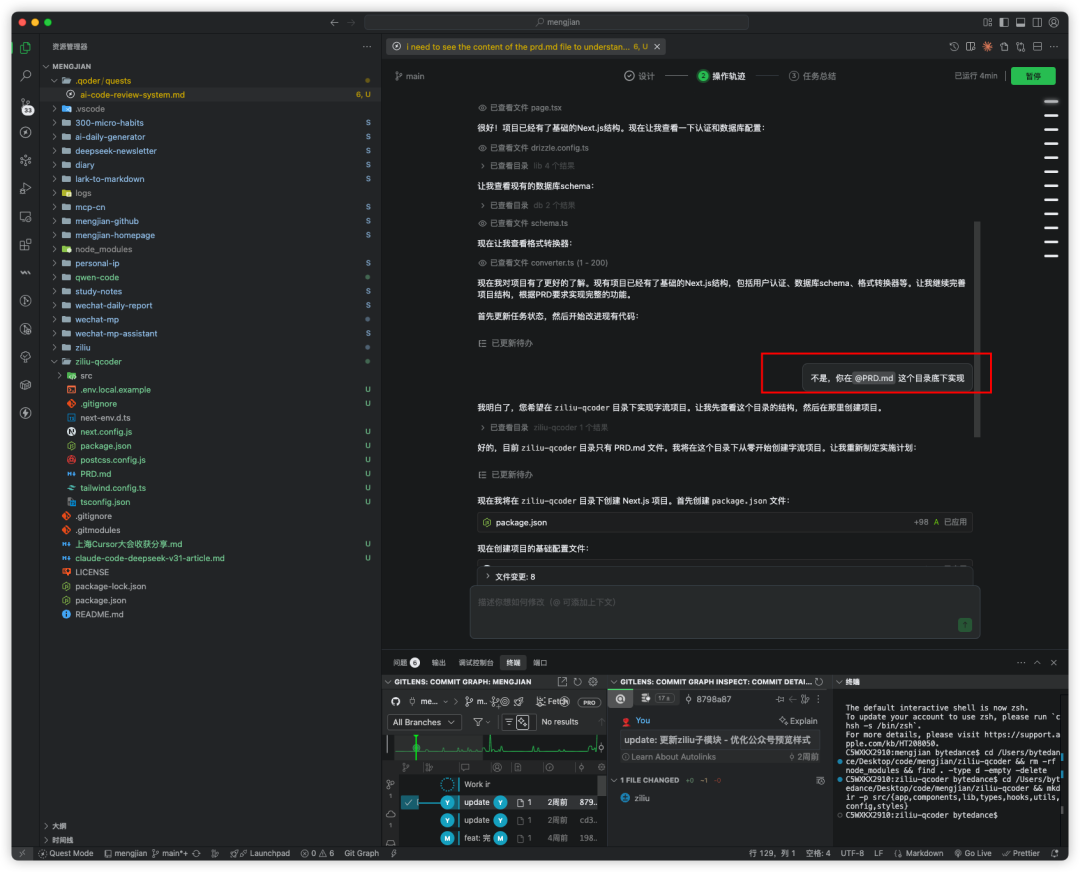Image resolution: width=1080 pixels, height=872 pixels.
Task: Toggle the bottom panel layout button
Action: coord(1020,22)
